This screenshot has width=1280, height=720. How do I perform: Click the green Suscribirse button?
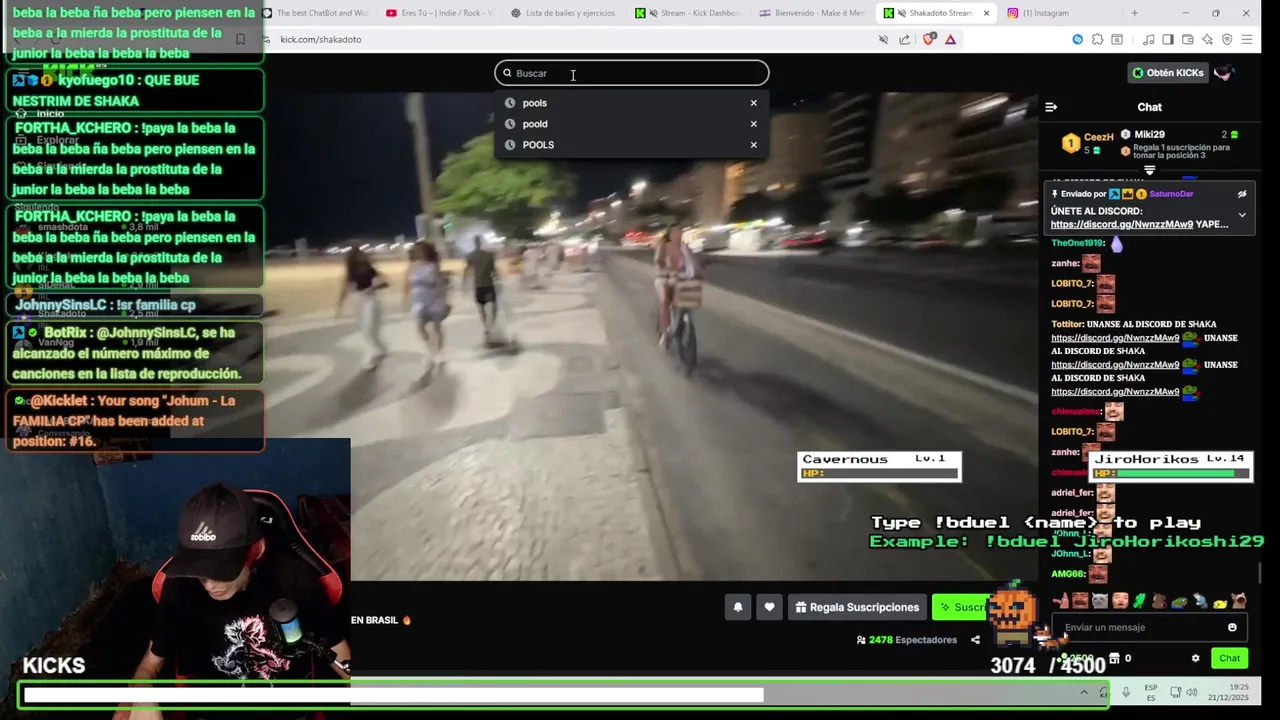(962, 607)
